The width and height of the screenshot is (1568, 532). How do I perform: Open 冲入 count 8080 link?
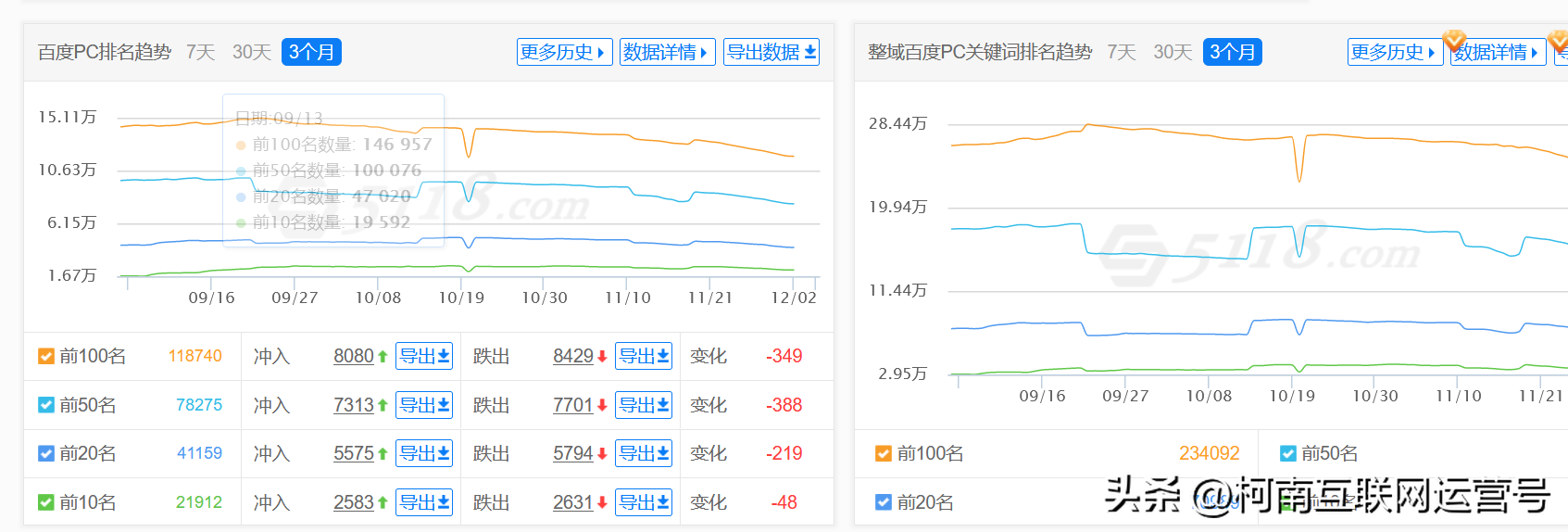click(354, 356)
